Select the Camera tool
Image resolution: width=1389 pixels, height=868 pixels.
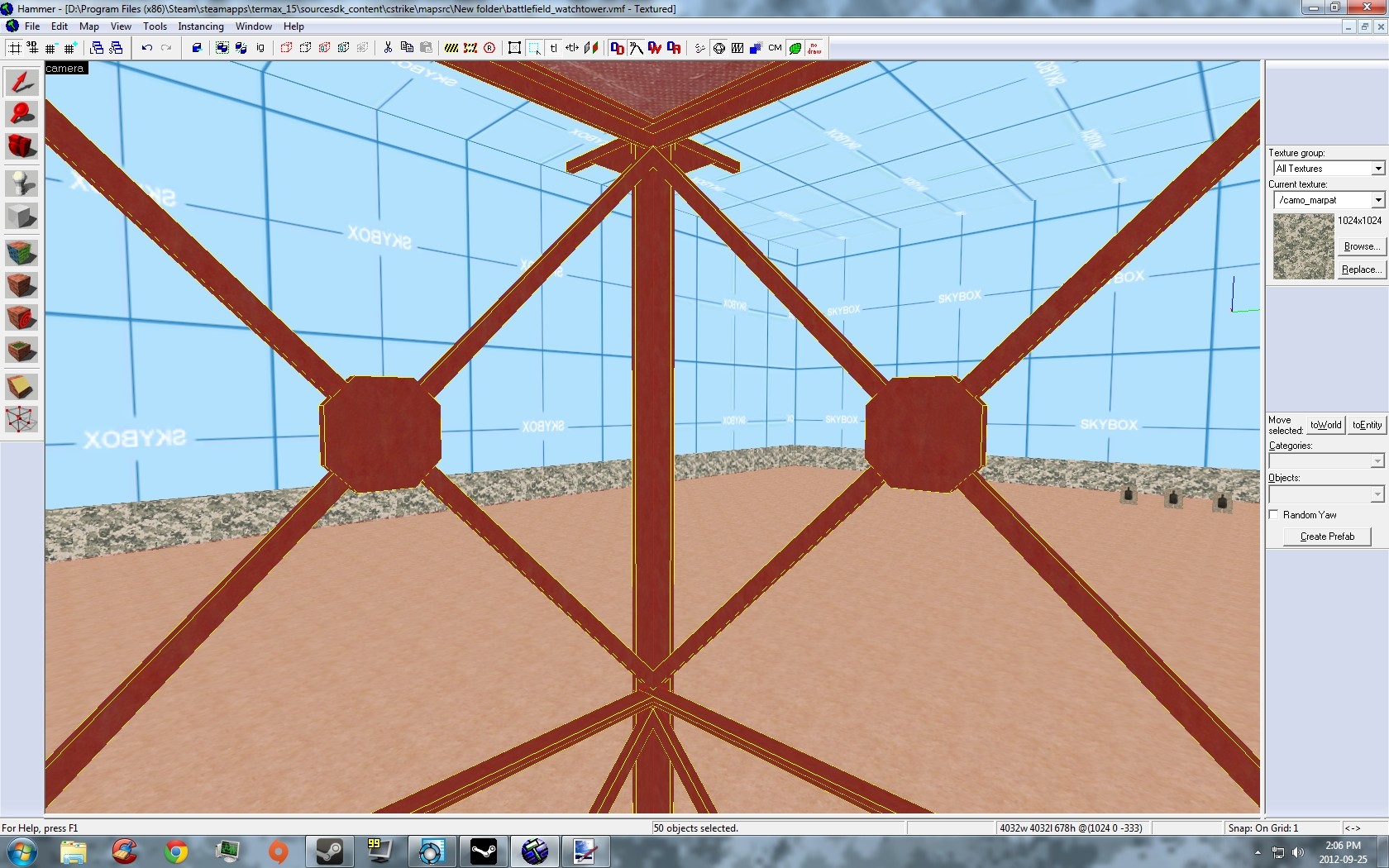click(x=21, y=146)
